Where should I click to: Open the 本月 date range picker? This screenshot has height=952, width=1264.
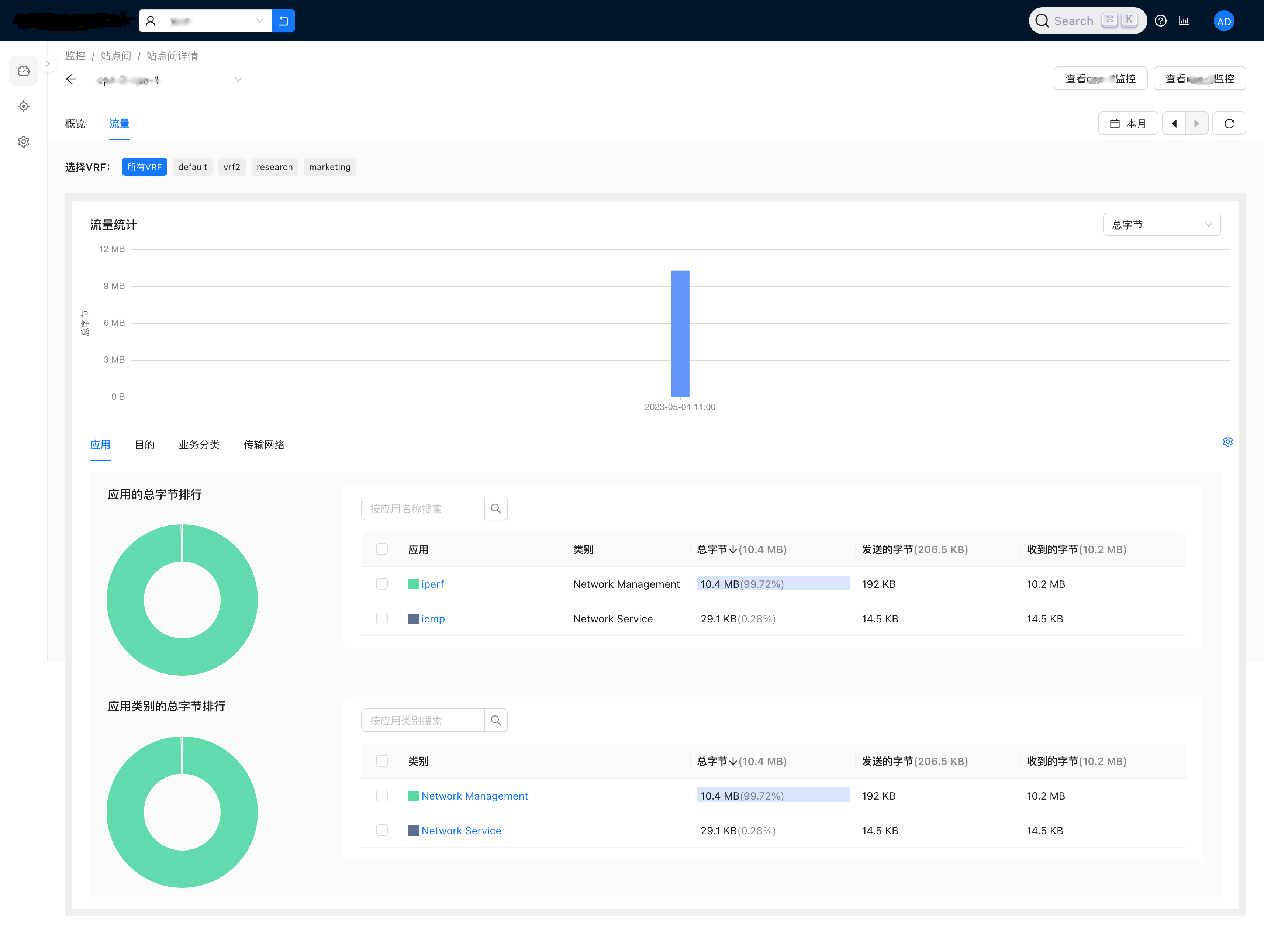(1128, 124)
